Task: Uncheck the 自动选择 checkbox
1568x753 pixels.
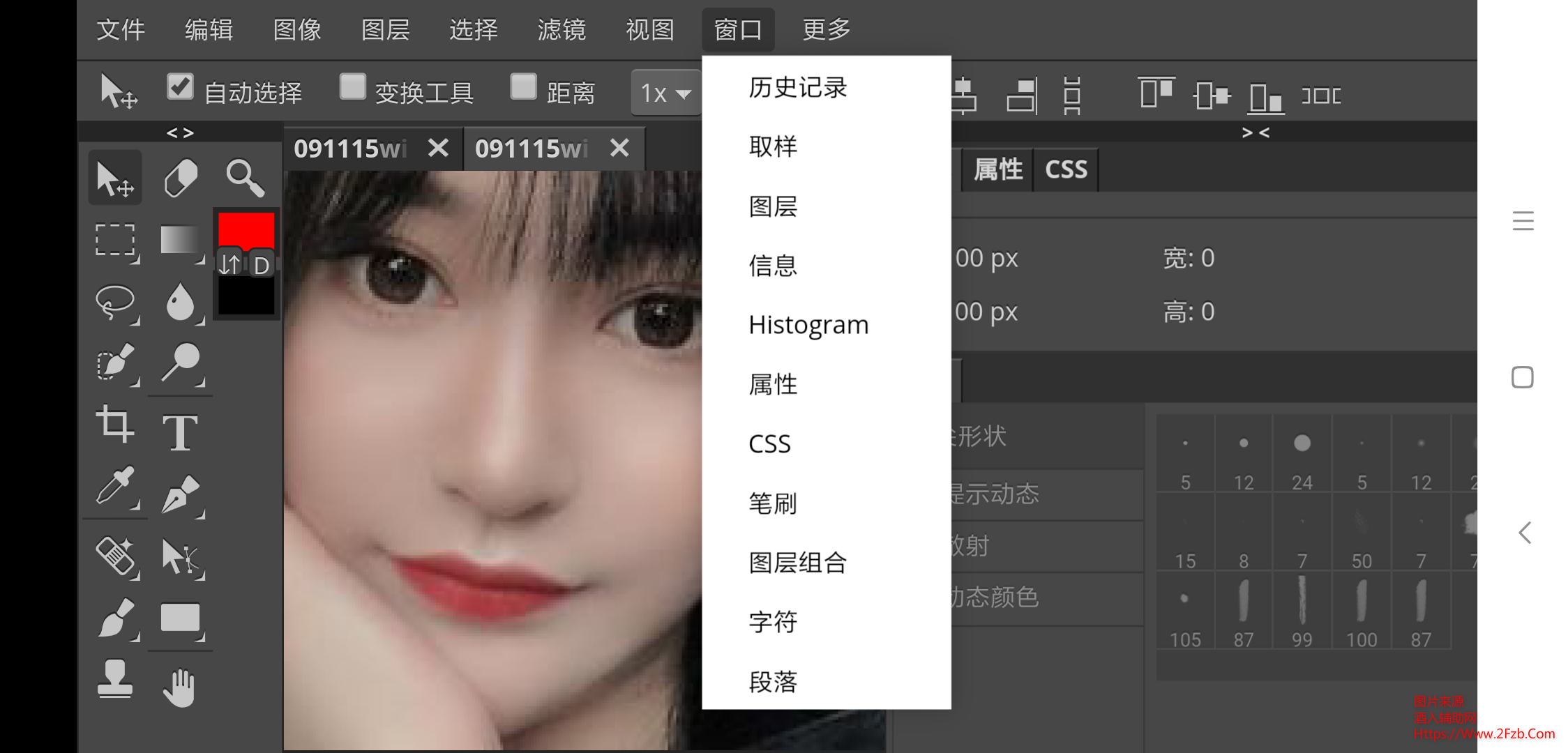Action: pyautogui.click(x=180, y=87)
